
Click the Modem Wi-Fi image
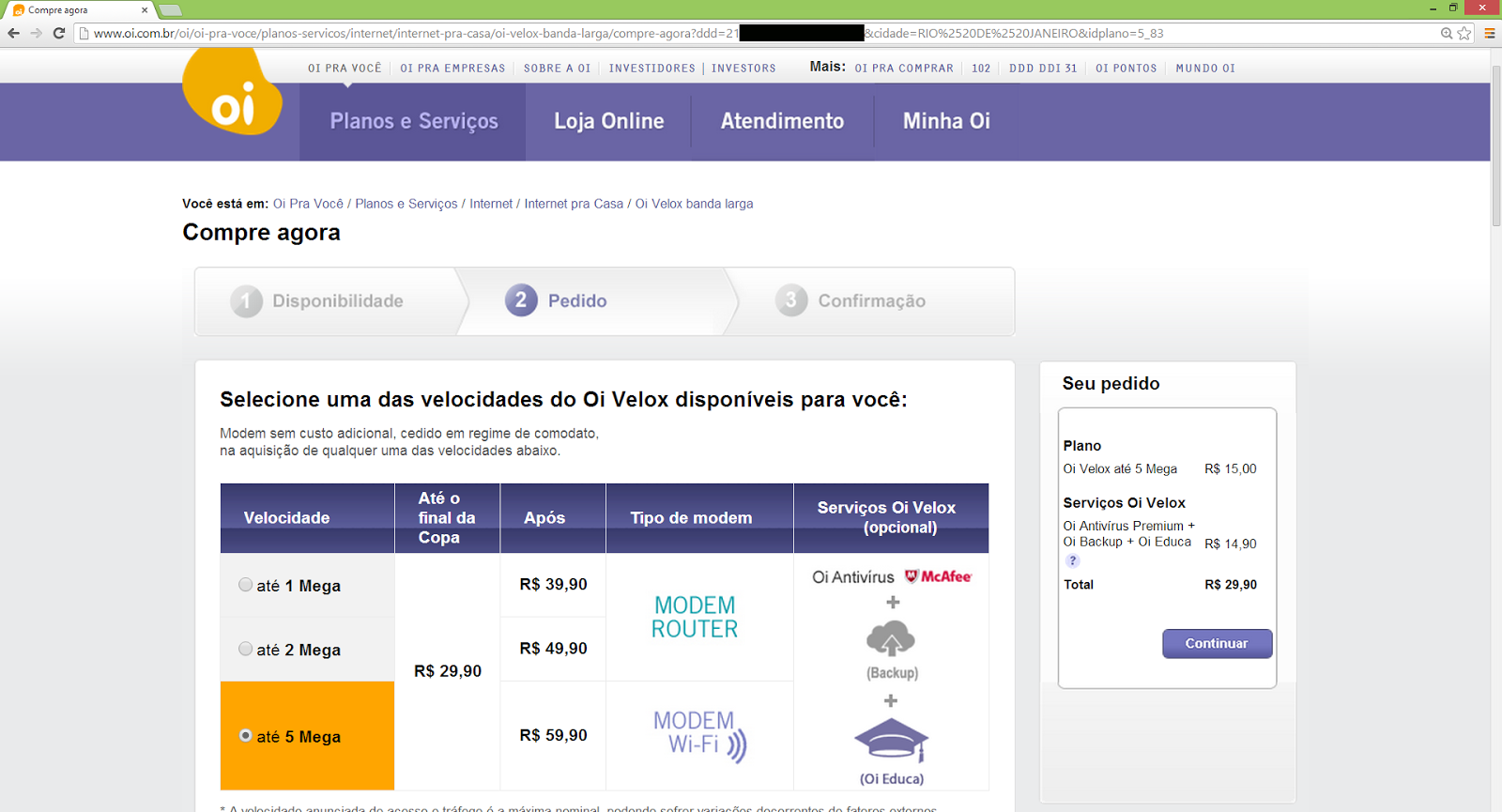tap(700, 734)
